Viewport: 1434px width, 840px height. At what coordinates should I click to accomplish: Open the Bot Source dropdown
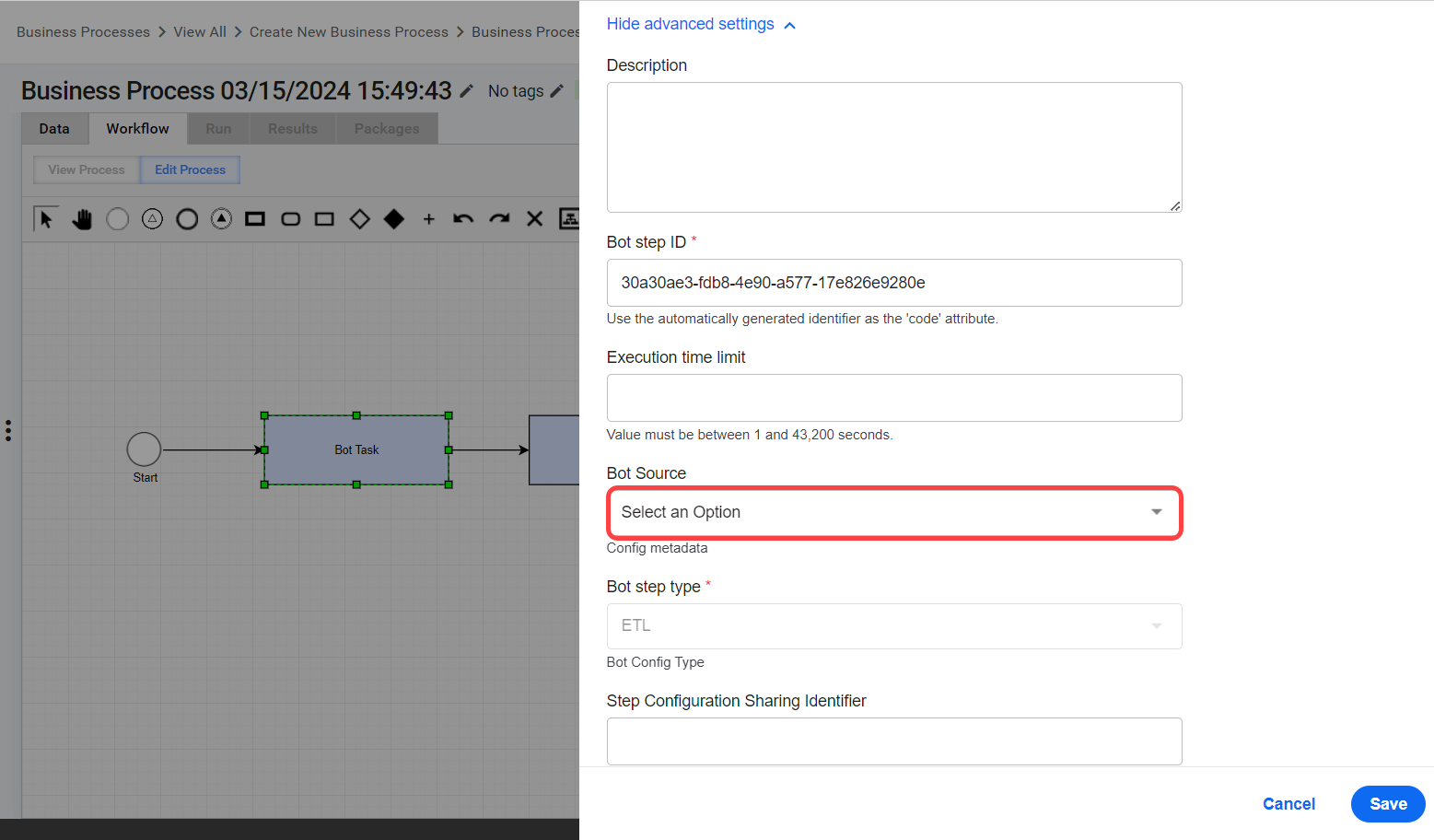point(894,512)
